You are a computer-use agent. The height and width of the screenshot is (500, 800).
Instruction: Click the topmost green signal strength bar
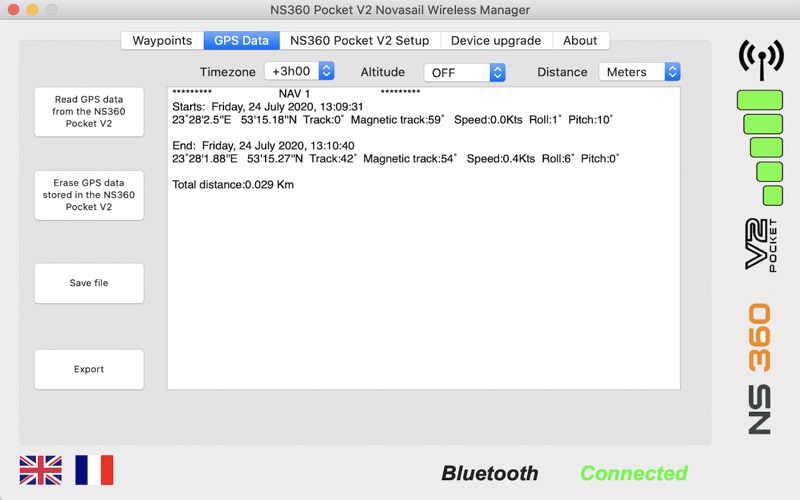(760, 100)
